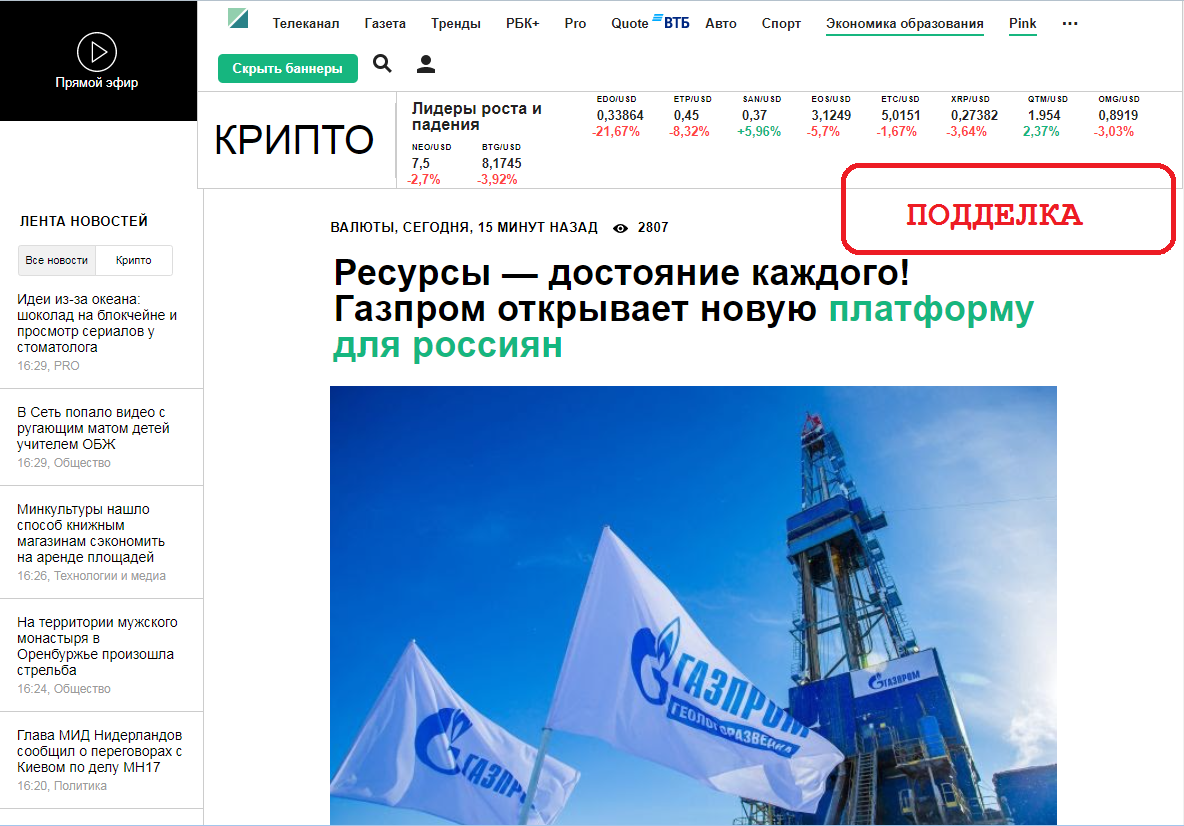
Task: Open Лидеры роста и падения link
Action: click(476, 116)
